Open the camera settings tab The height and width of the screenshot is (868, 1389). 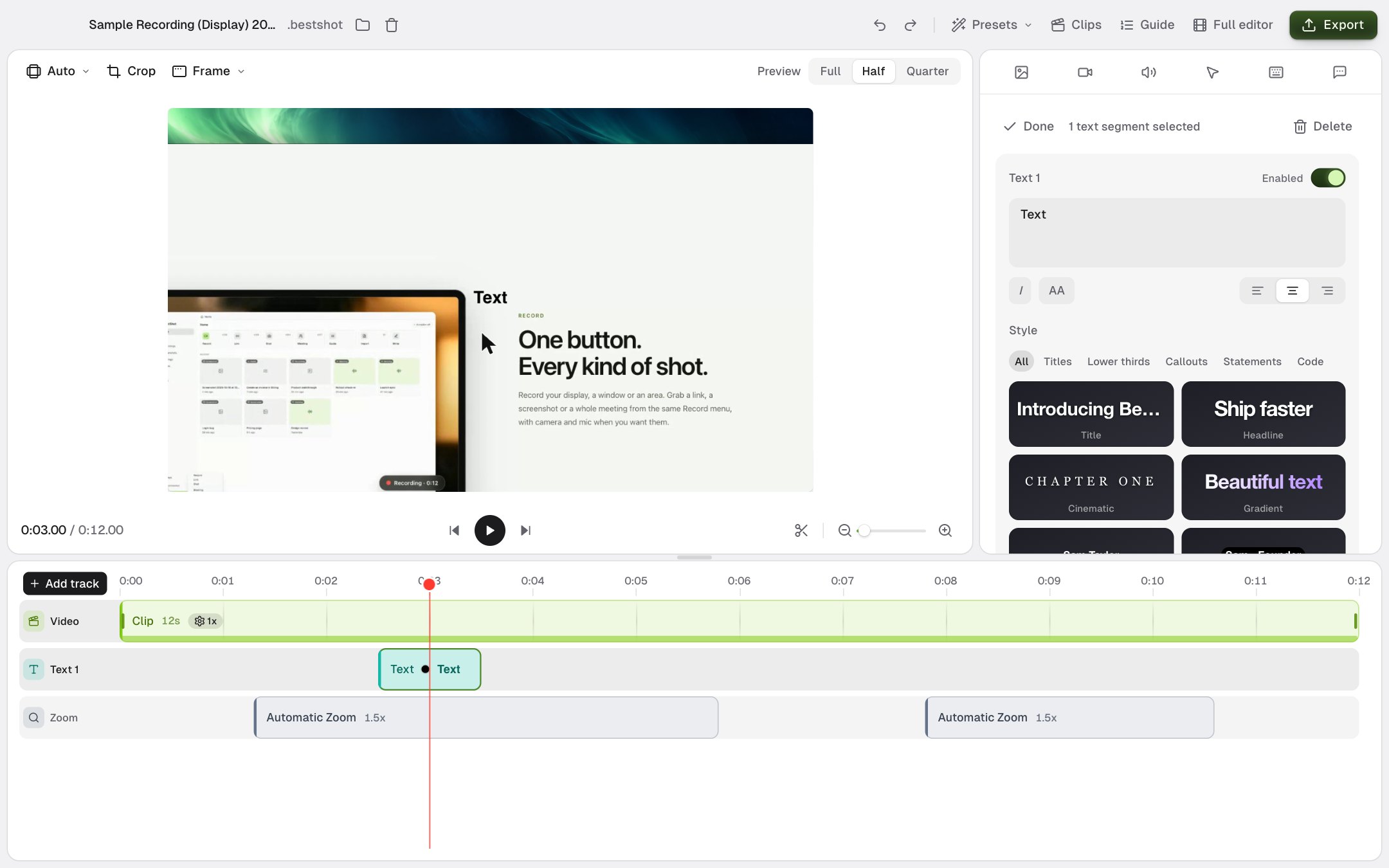[x=1085, y=72]
